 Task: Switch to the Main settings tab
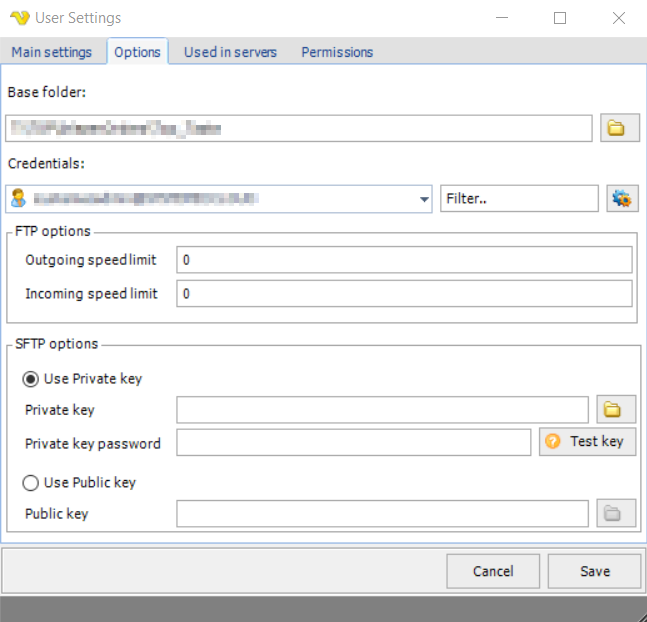52,52
